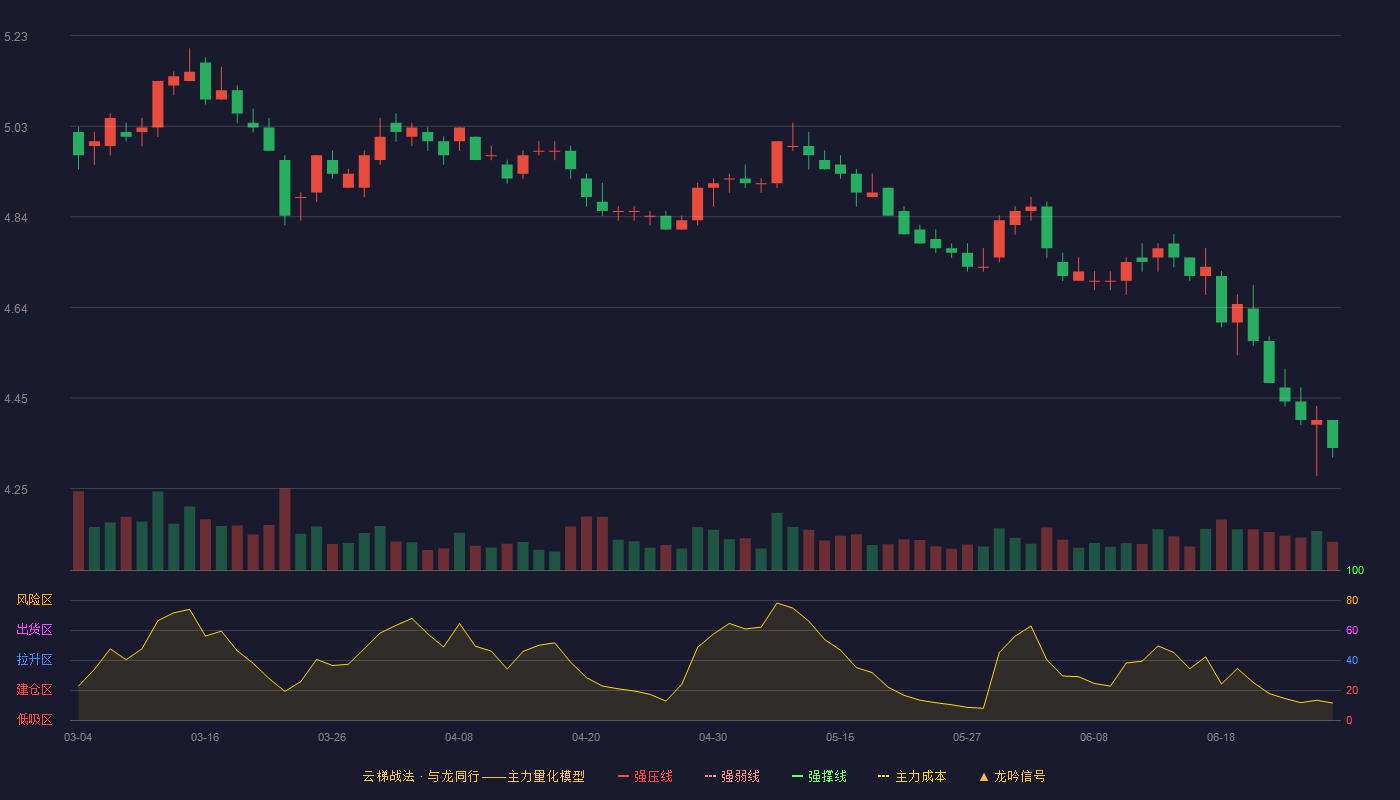This screenshot has width=1400, height=800.
Task: Toggle the 强压线 legend entry
Action: (x=645, y=776)
